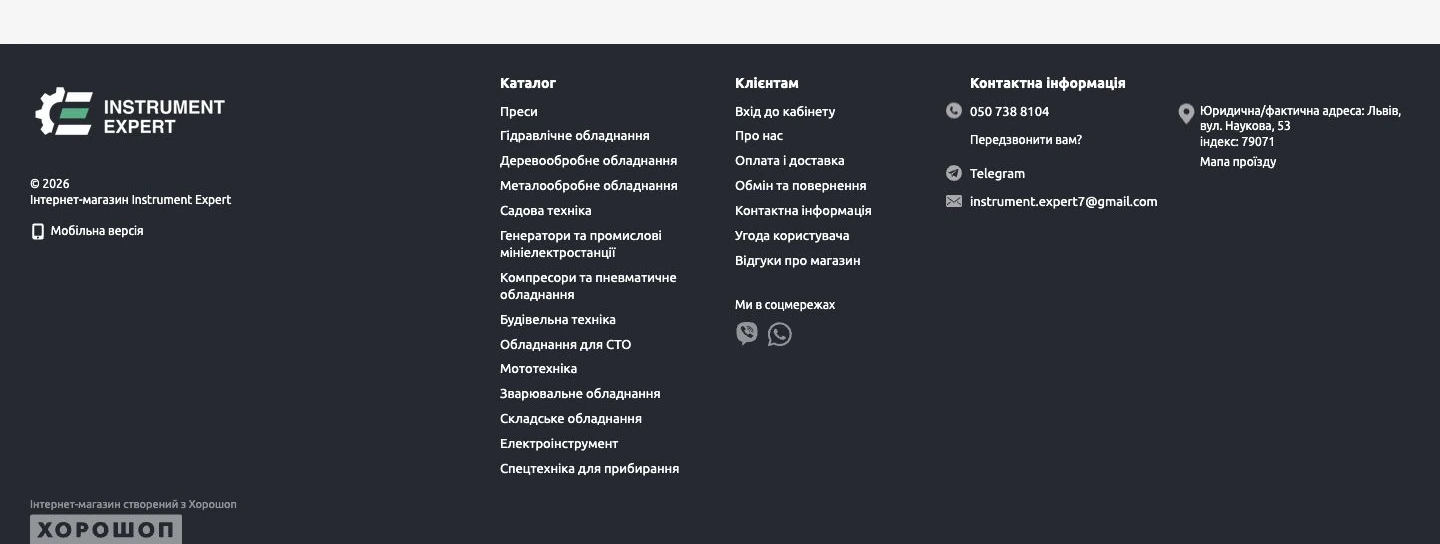Go to Садова техніка category
The image size is (1440, 544).
point(546,211)
